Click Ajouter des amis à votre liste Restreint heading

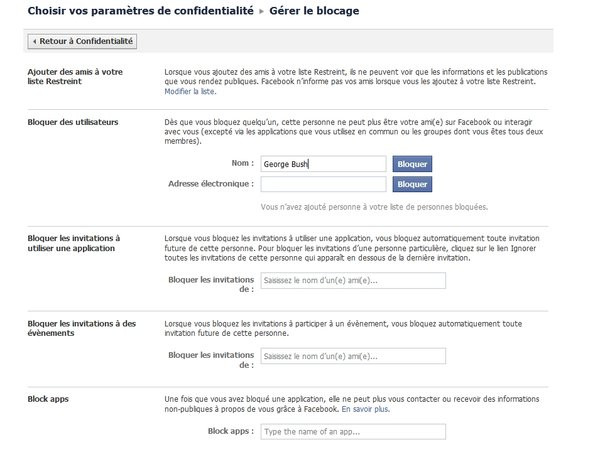pos(75,77)
